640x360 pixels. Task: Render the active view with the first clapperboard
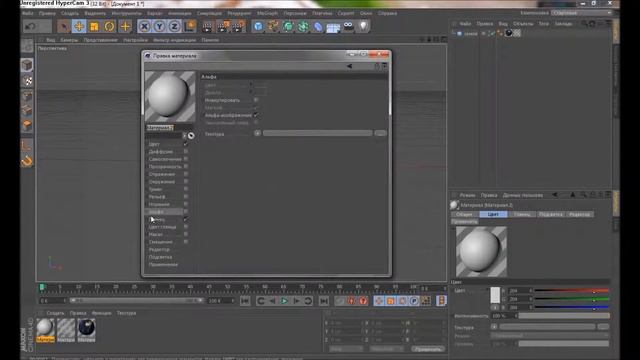[x=208, y=27]
